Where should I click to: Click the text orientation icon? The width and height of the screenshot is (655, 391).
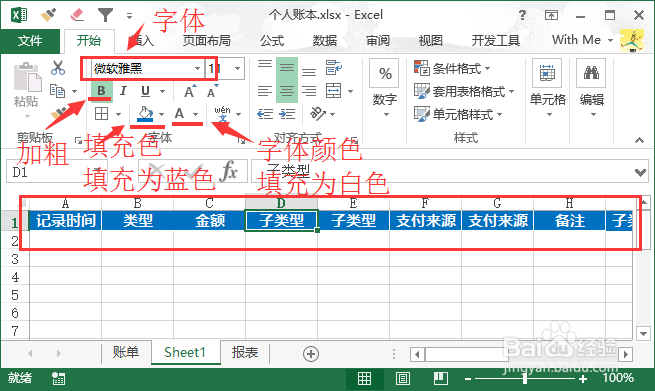(317, 114)
